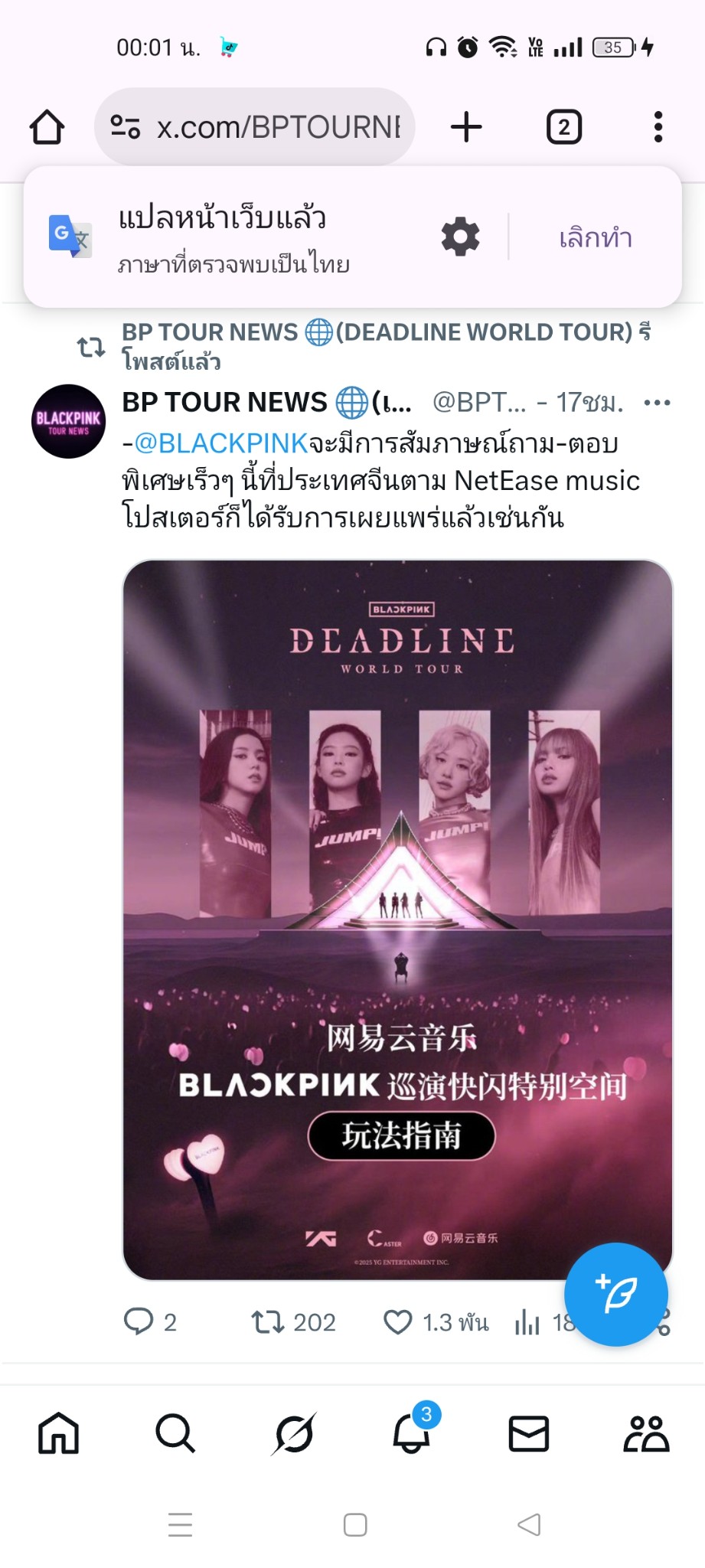Image resolution: width=705 pixels, height=1568 pixels.
Task: Go to the X Home tab
Action: [59, 1433]
